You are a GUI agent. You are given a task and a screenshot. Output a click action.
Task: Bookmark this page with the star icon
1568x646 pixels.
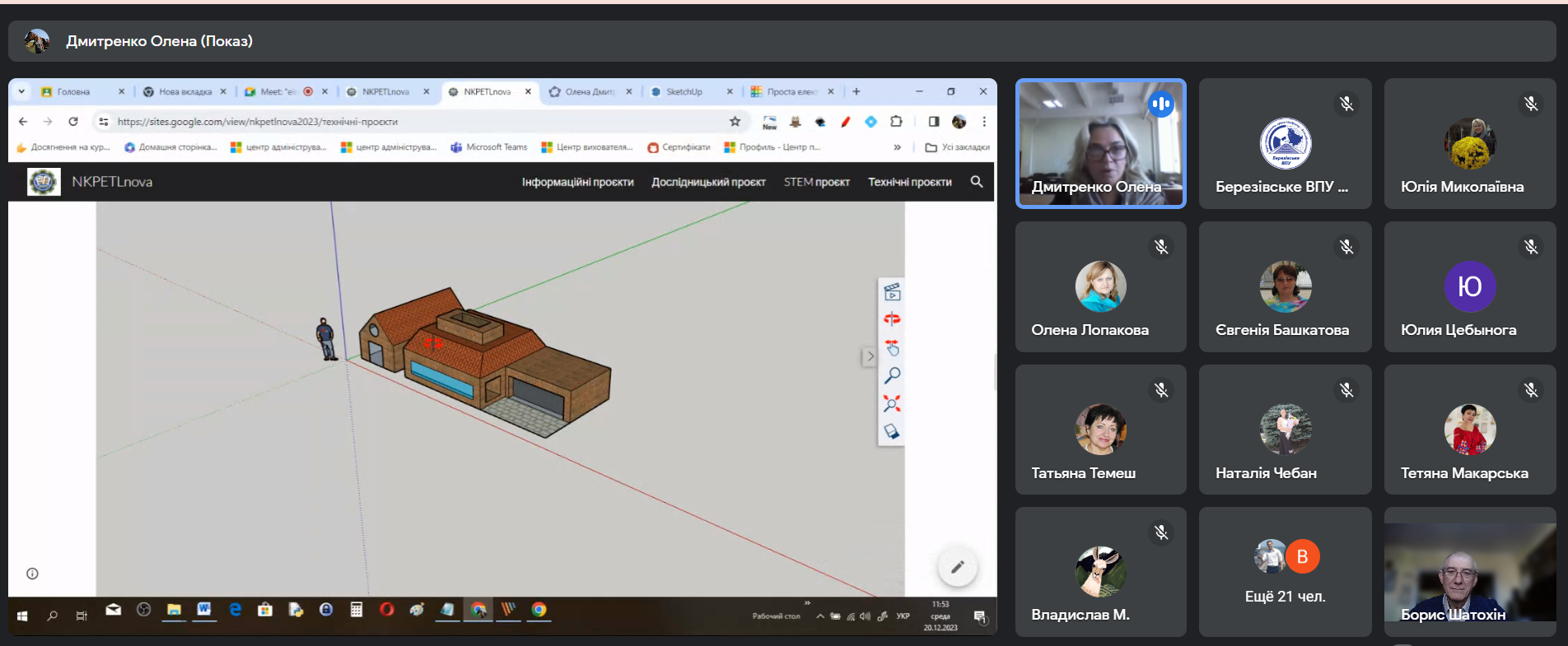[735, 122]
